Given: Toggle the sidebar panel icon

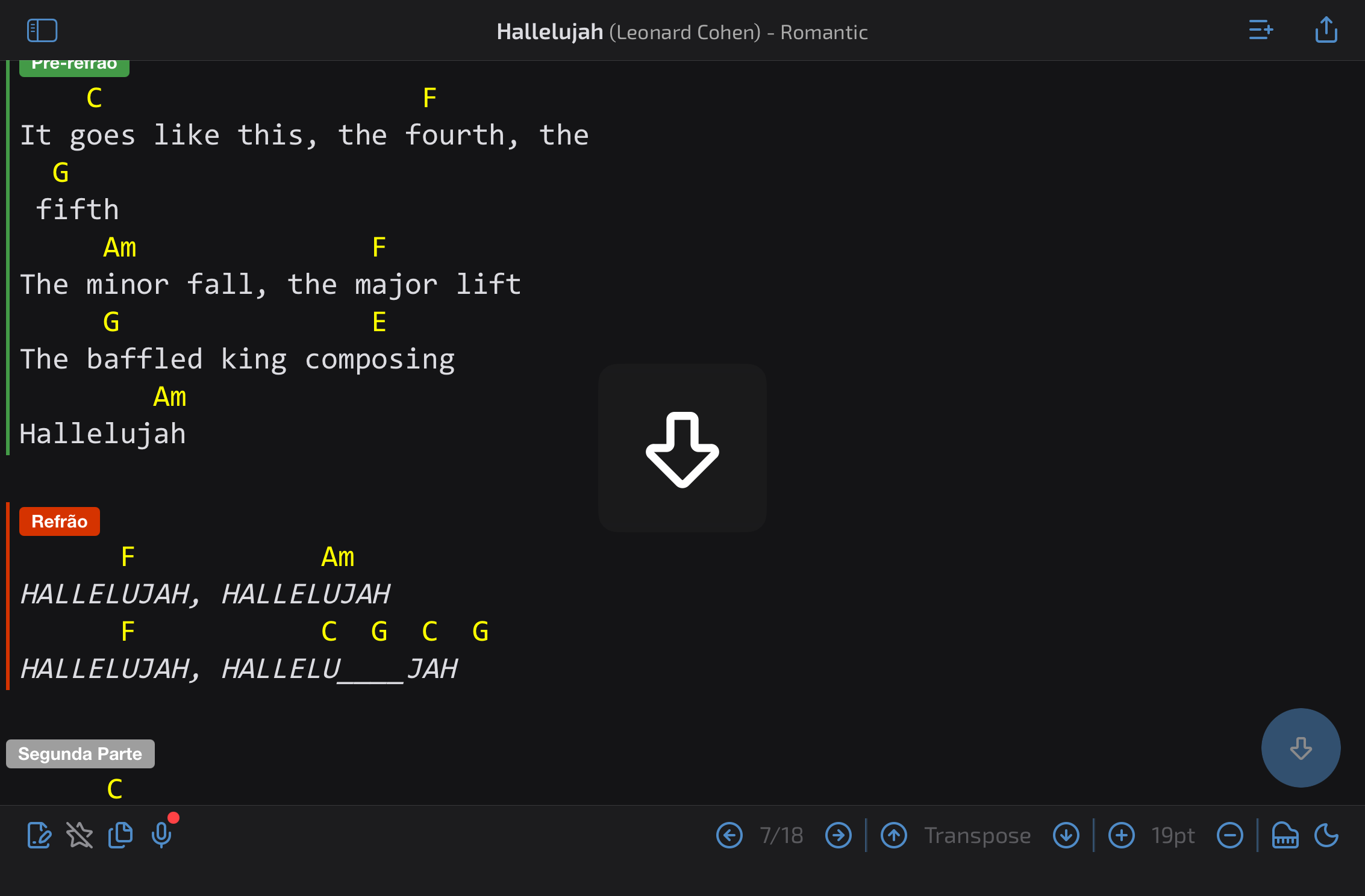Looking at the screenshot, I should [x=42, y=31].
